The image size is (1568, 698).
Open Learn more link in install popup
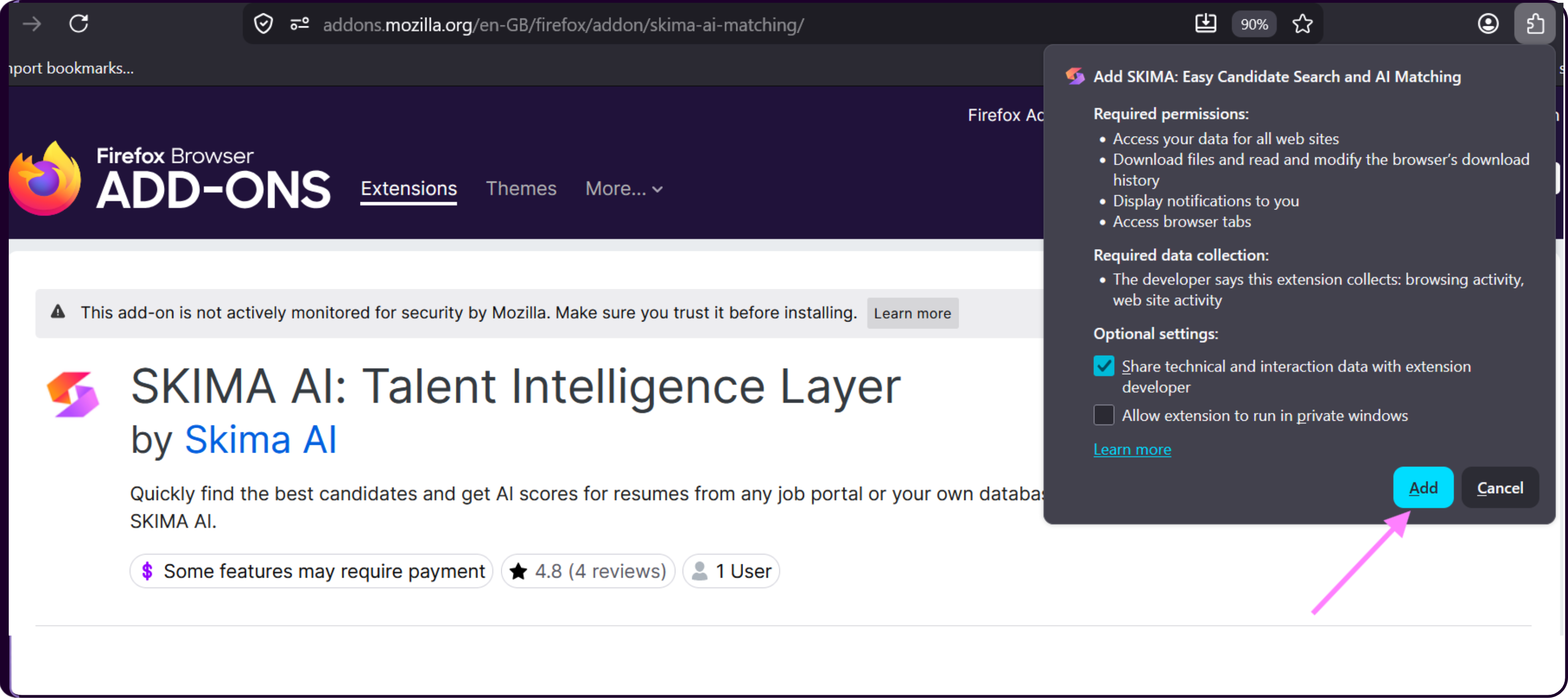coord(1132,449)
